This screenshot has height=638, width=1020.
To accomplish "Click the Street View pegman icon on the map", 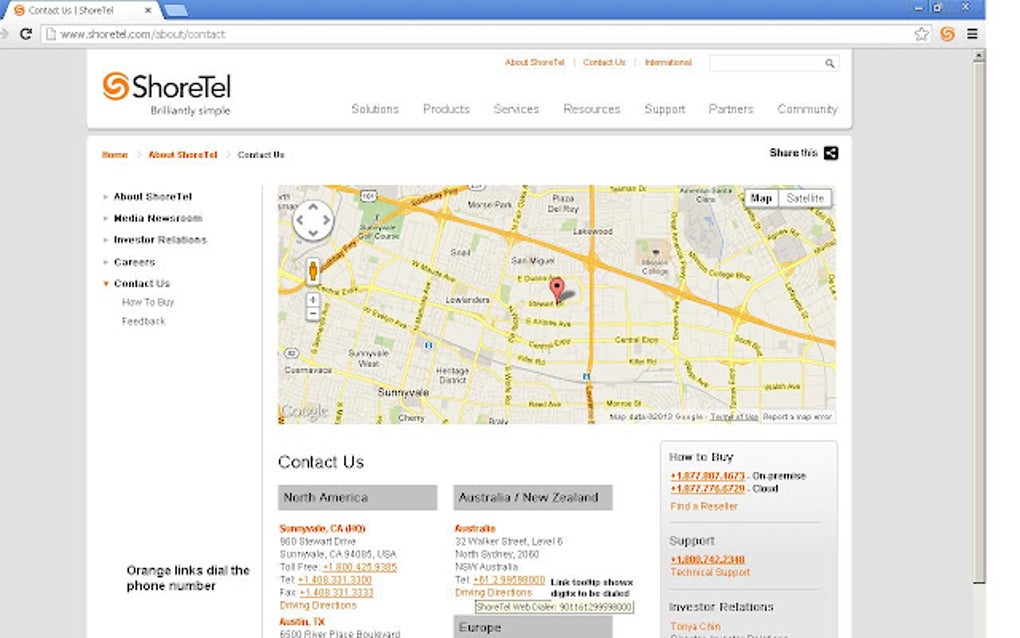I will pyautogui.click(x=313, y=268).
